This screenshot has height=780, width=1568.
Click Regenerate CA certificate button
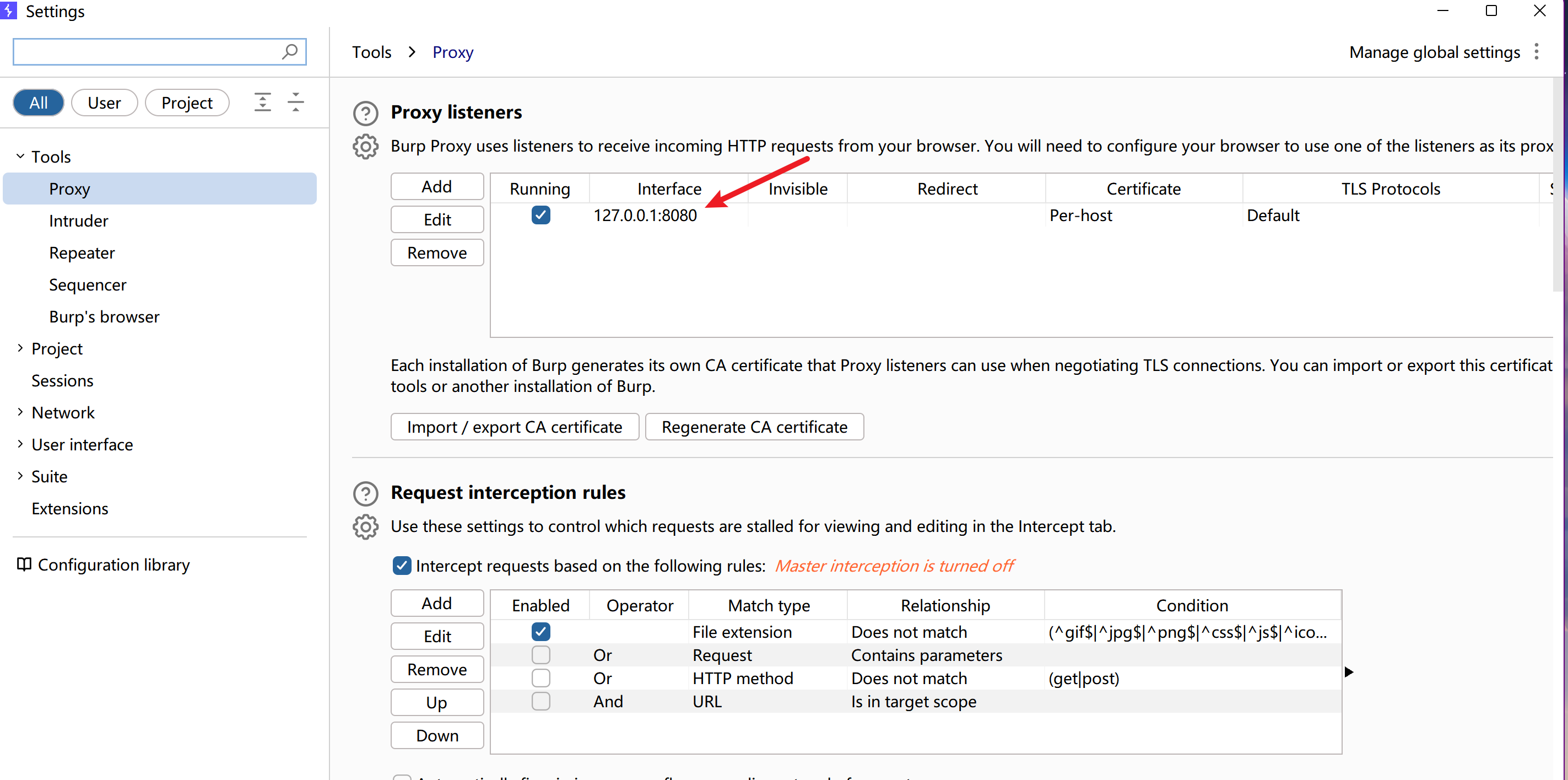[754, 427]
